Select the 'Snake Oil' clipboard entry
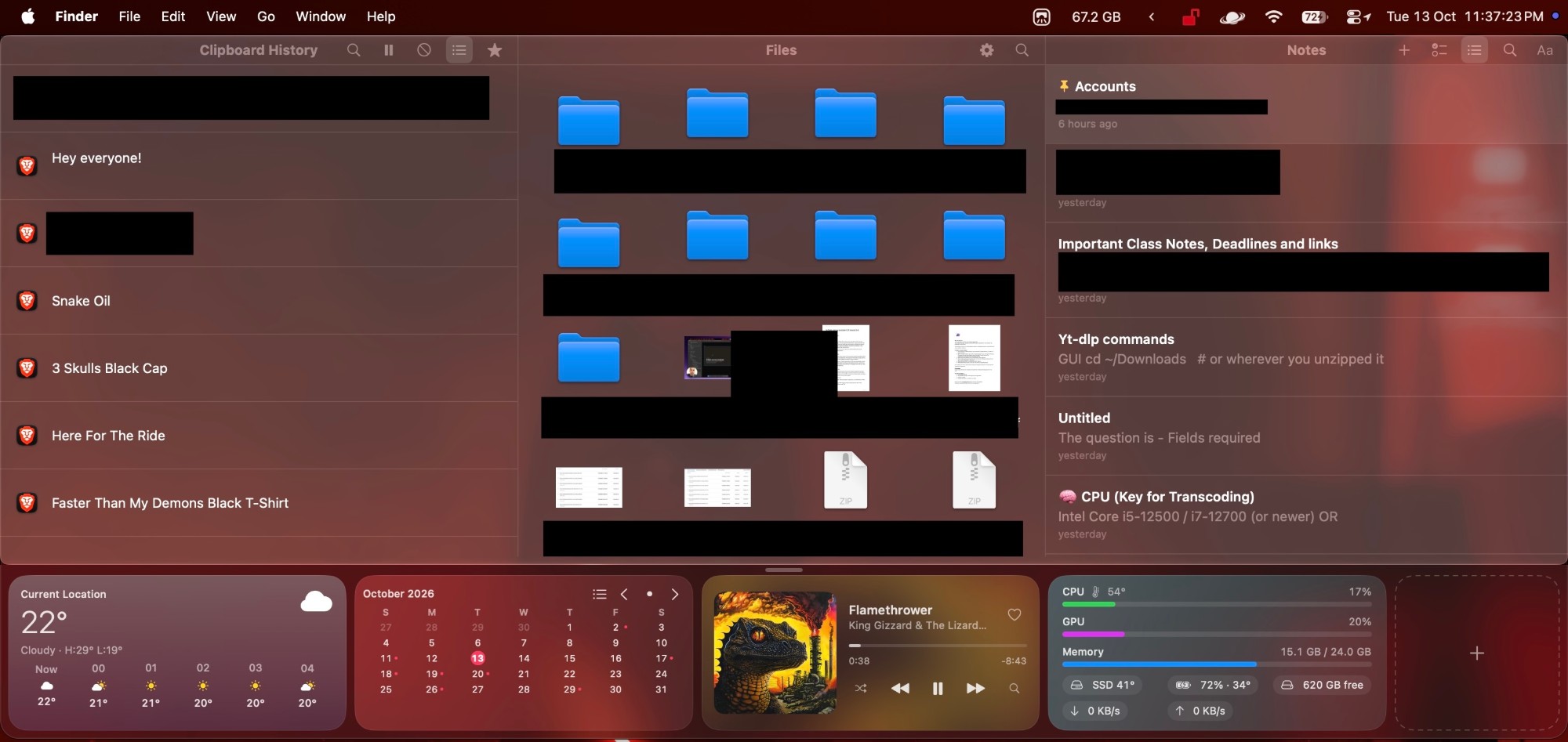The image size is (1568, 742). point(259,301)
